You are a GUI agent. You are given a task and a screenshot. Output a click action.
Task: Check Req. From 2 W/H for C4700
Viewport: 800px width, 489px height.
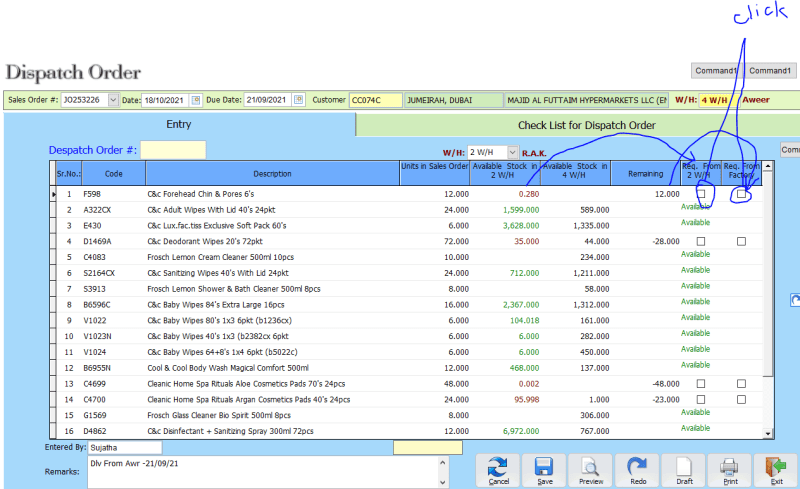coord(701,400)
